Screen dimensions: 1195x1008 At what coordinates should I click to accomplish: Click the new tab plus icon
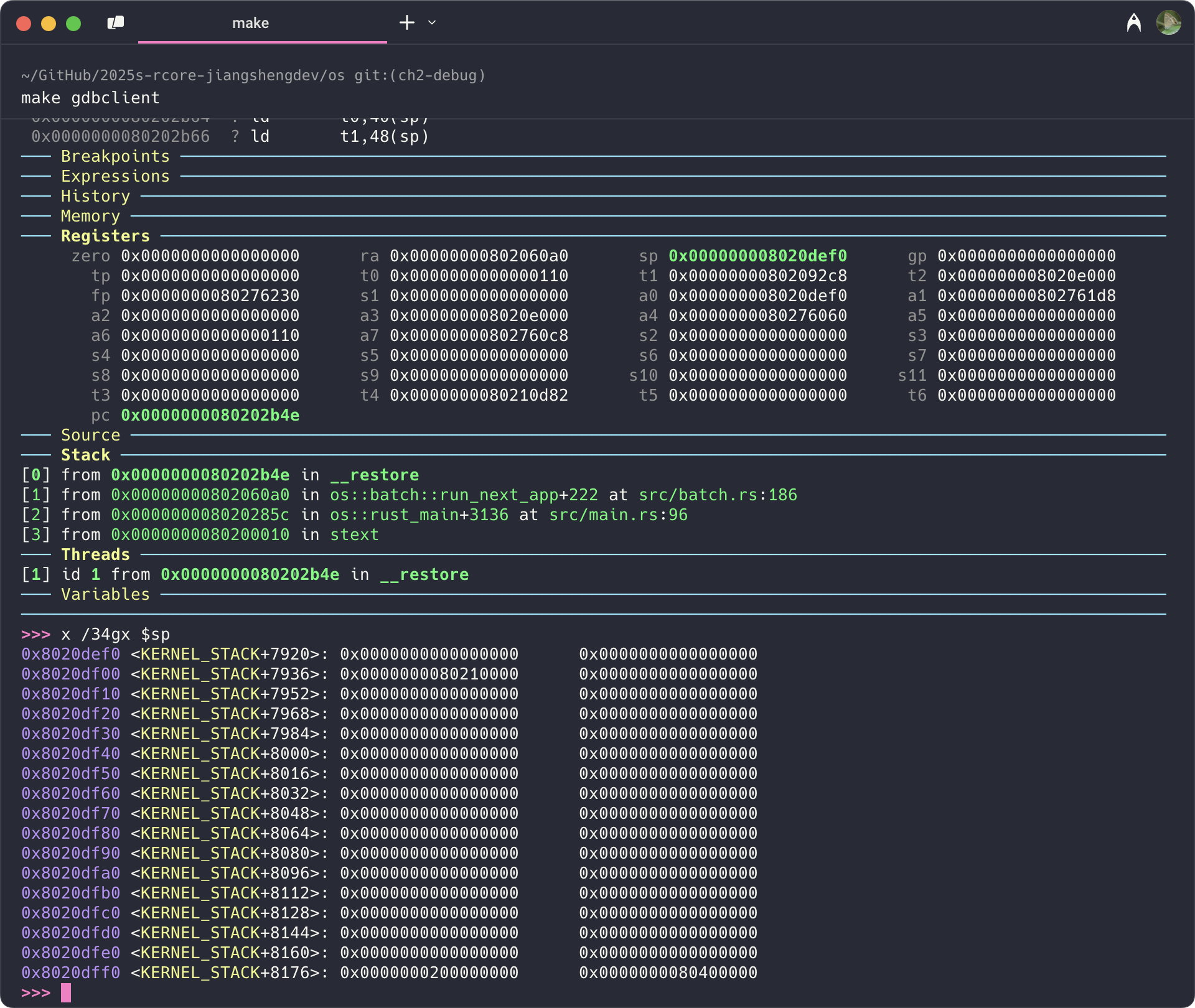click(406, 23)
